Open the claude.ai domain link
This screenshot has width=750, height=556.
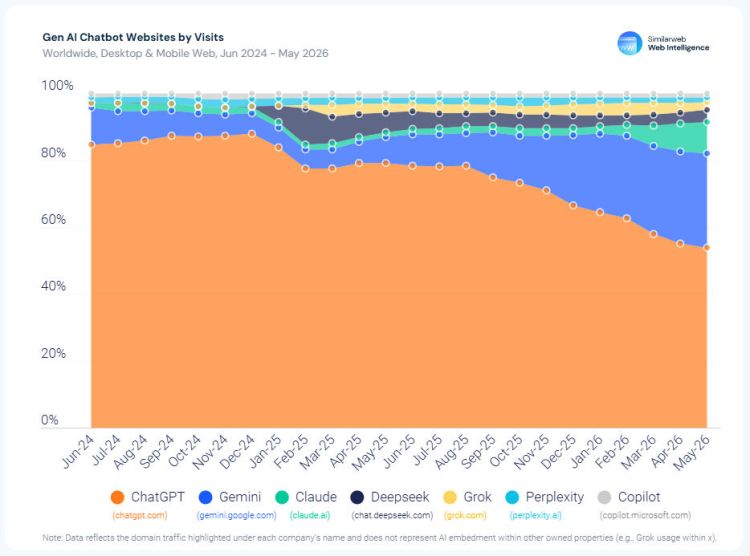point(310,515)
